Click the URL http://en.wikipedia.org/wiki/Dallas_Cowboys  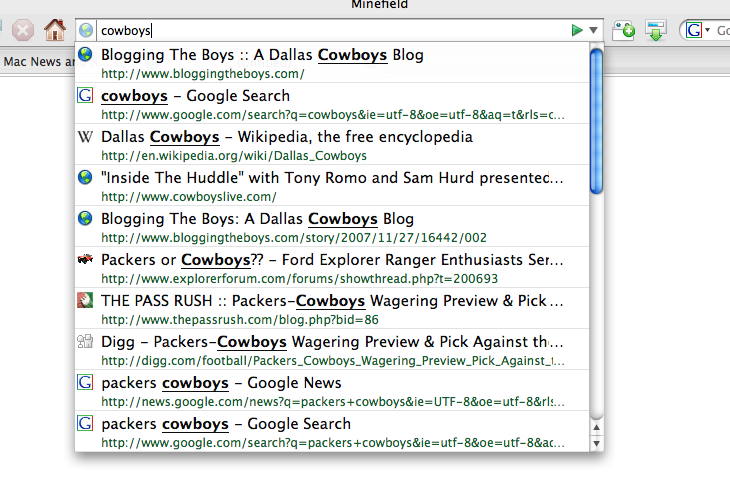click(x=234, y=156)
